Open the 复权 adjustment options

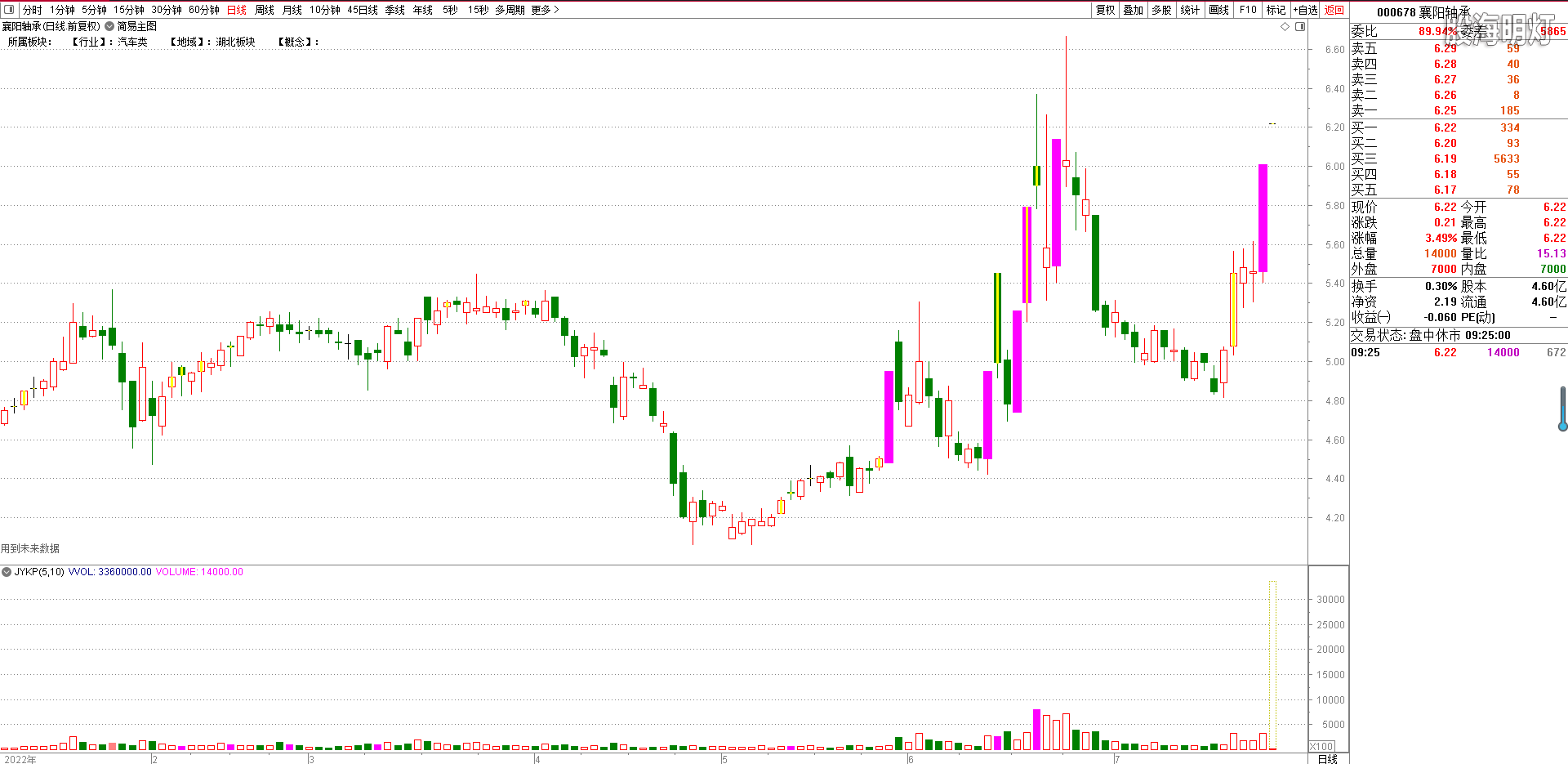click(x=1106, y=10)
